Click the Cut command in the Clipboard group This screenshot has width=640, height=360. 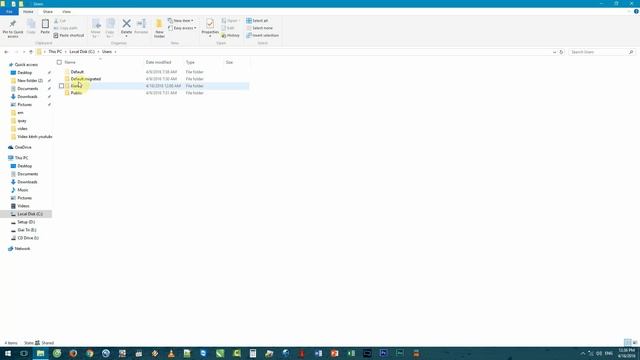[x=60, y=21]
